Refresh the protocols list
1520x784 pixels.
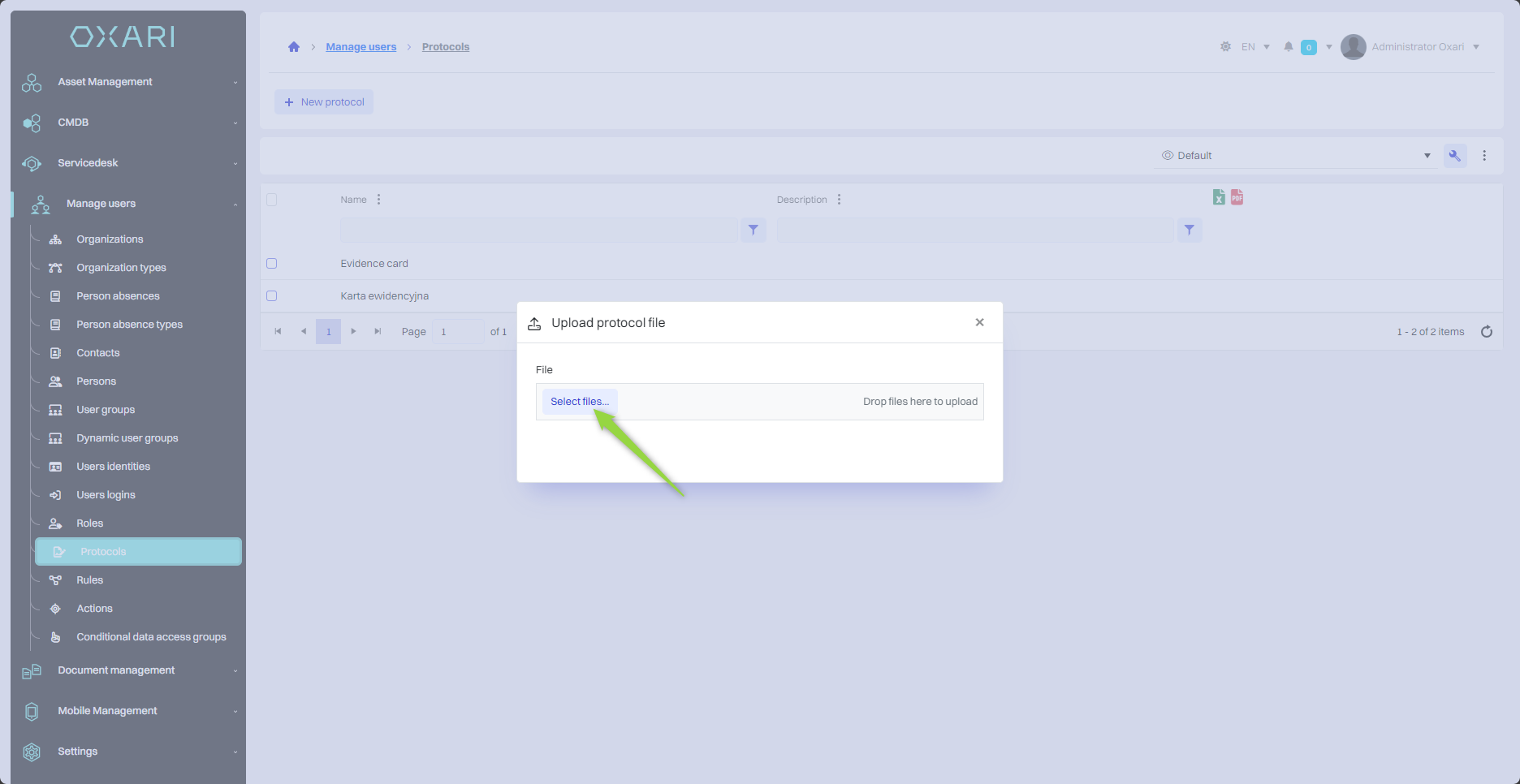click(x=1486, y=332)
